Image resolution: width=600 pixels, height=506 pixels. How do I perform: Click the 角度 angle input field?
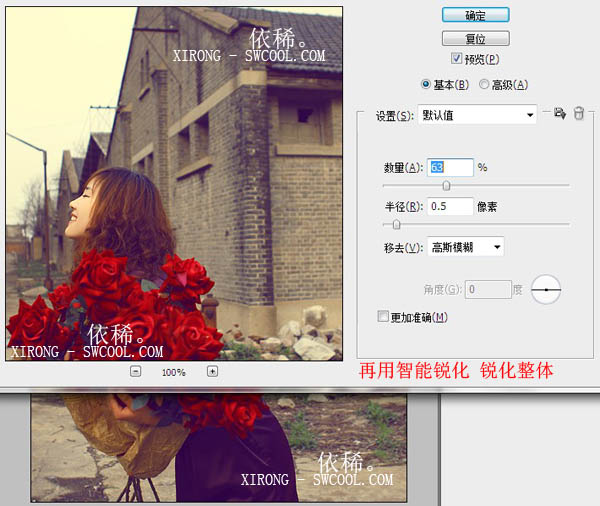coord(487,290)
